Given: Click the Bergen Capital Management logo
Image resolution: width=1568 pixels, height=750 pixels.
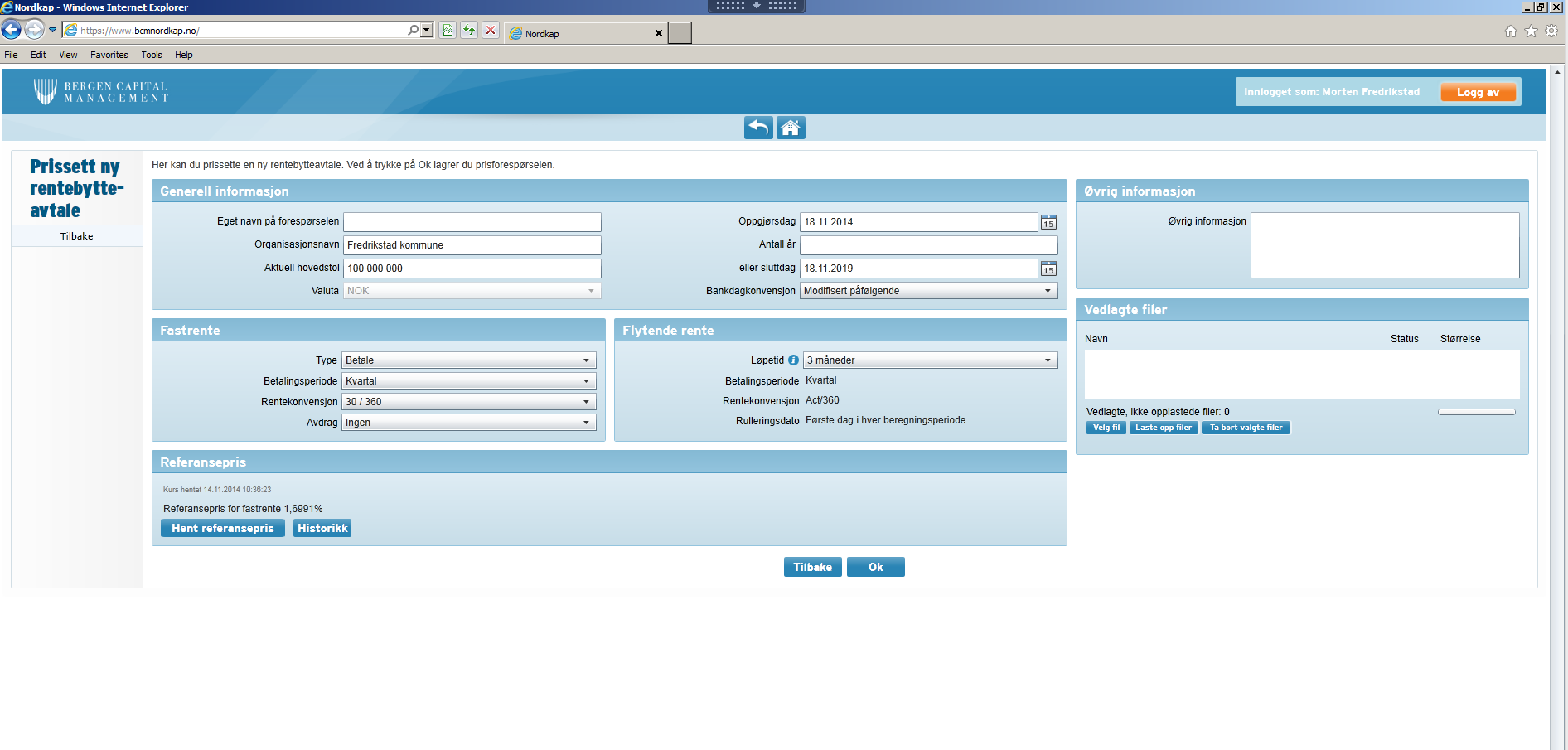Looking at the screenshot, I should coord(100,91).
